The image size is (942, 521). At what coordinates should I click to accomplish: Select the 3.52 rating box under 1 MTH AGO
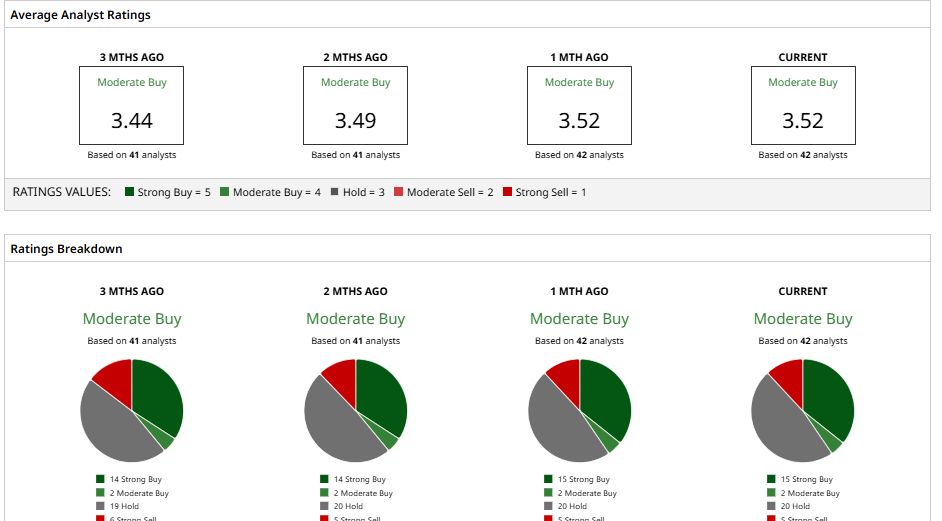[579, 105]
